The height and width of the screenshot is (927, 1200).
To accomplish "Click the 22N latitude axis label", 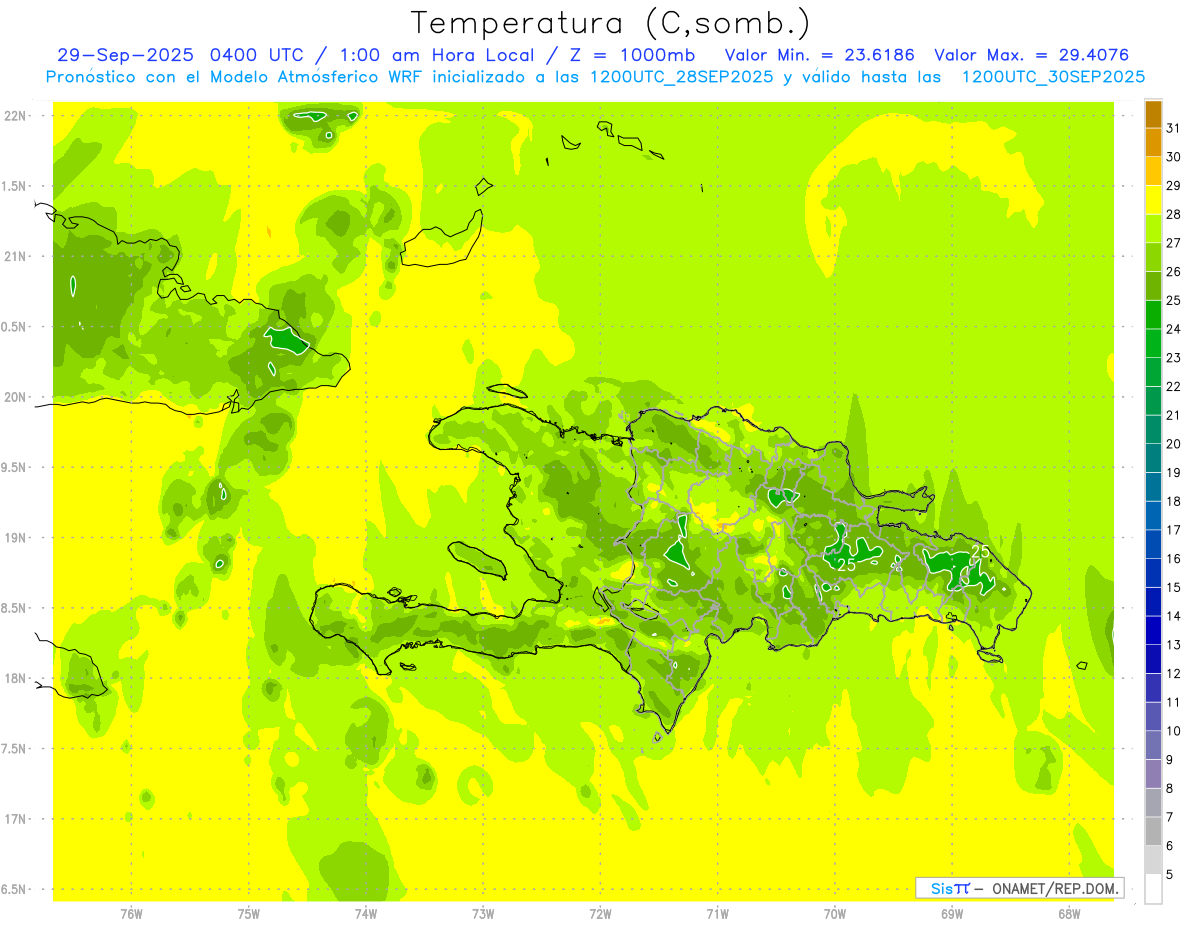I will point(16,116).
